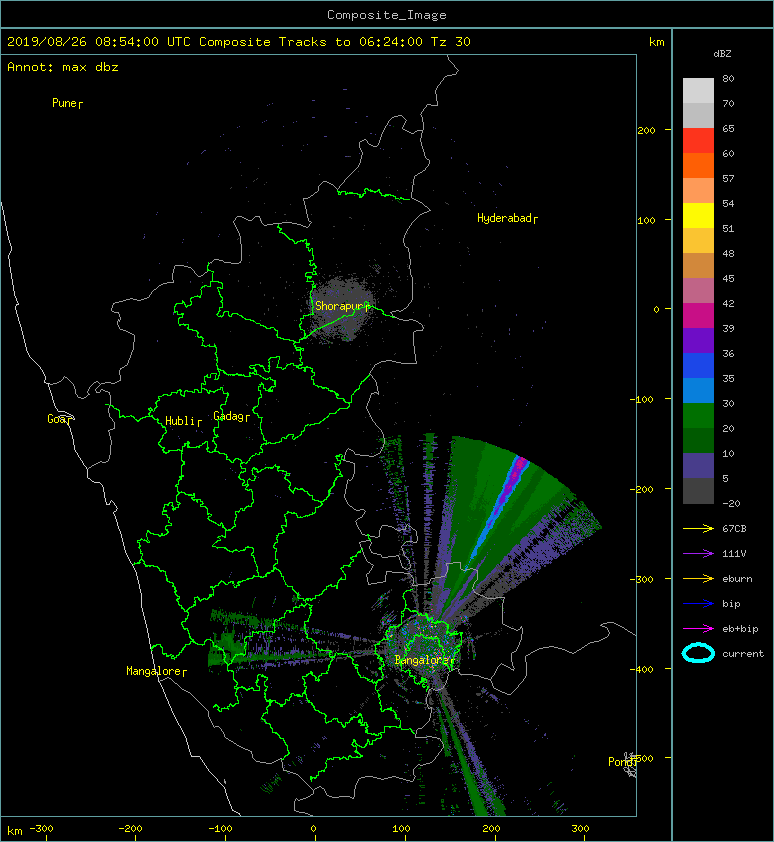Click the 100 km horizontal axis tick label

point(401,829)
